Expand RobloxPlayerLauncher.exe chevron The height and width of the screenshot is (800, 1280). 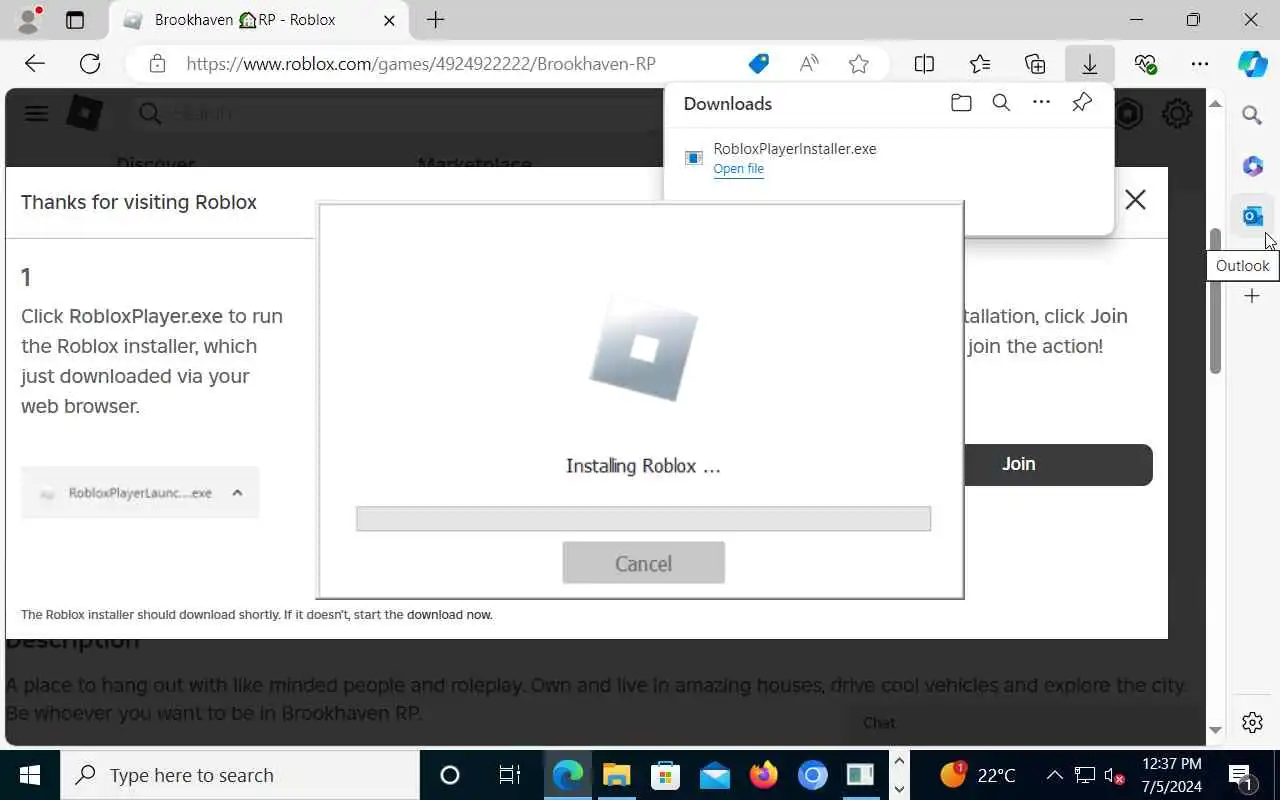[237, 493]
